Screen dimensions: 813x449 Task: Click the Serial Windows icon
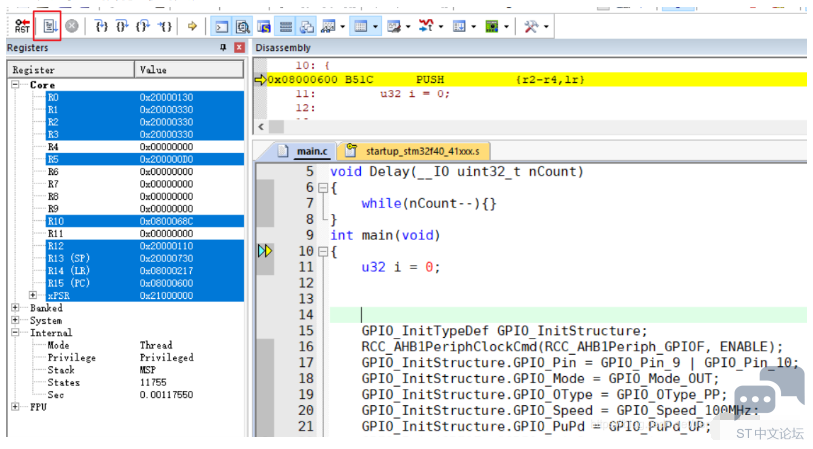pos(394,26)
